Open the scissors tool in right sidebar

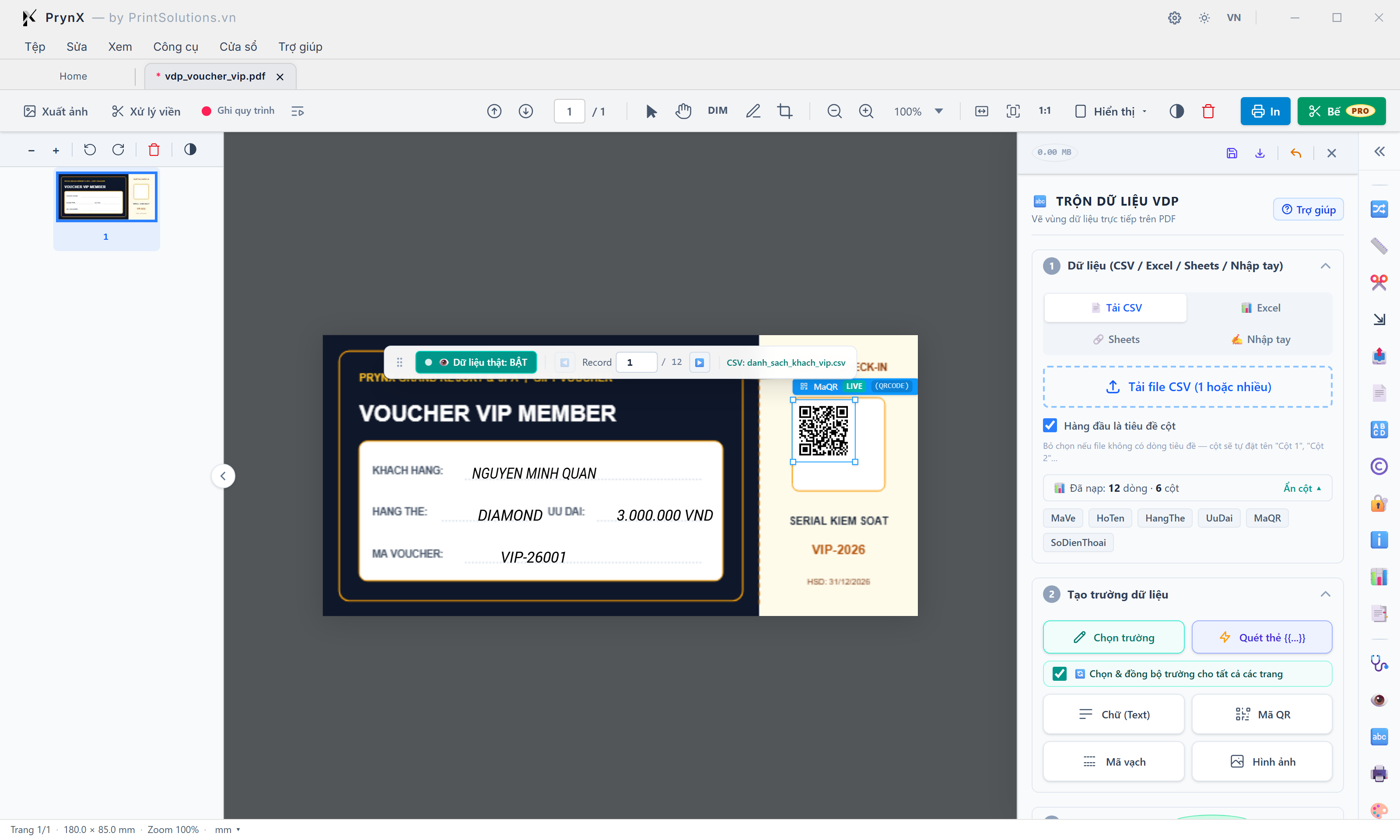(x=1379, y=282)
